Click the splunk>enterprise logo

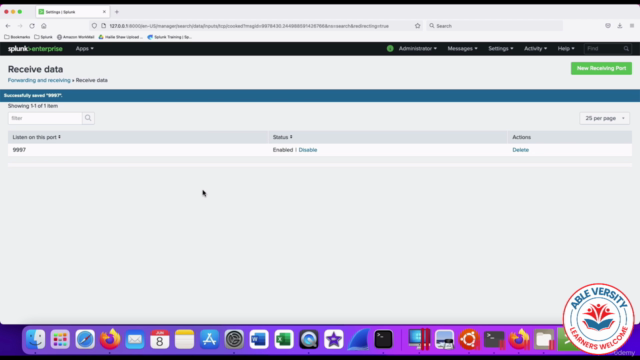(x=35, y=49)
